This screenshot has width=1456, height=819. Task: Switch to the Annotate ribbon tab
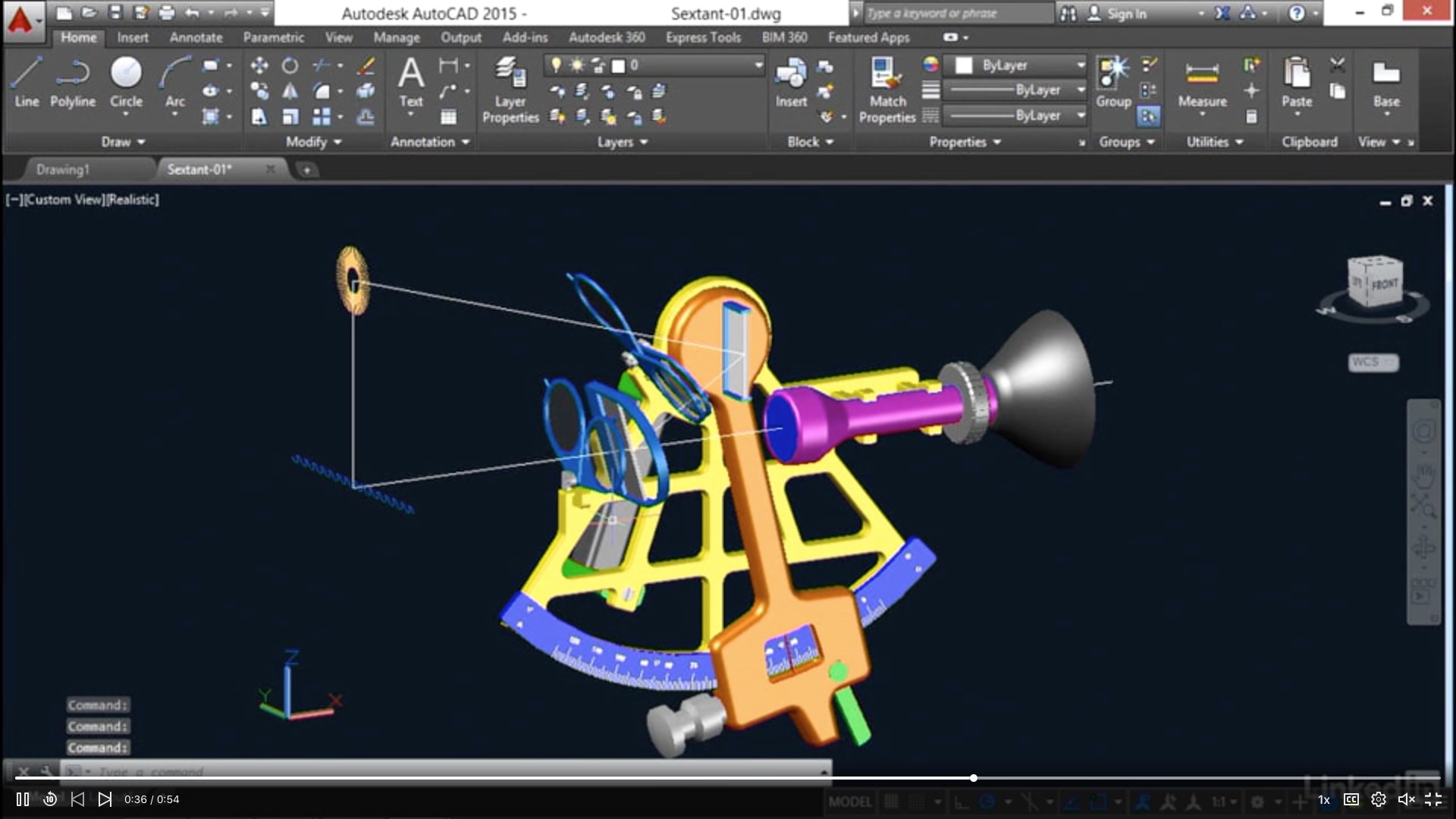pos(196,37)
